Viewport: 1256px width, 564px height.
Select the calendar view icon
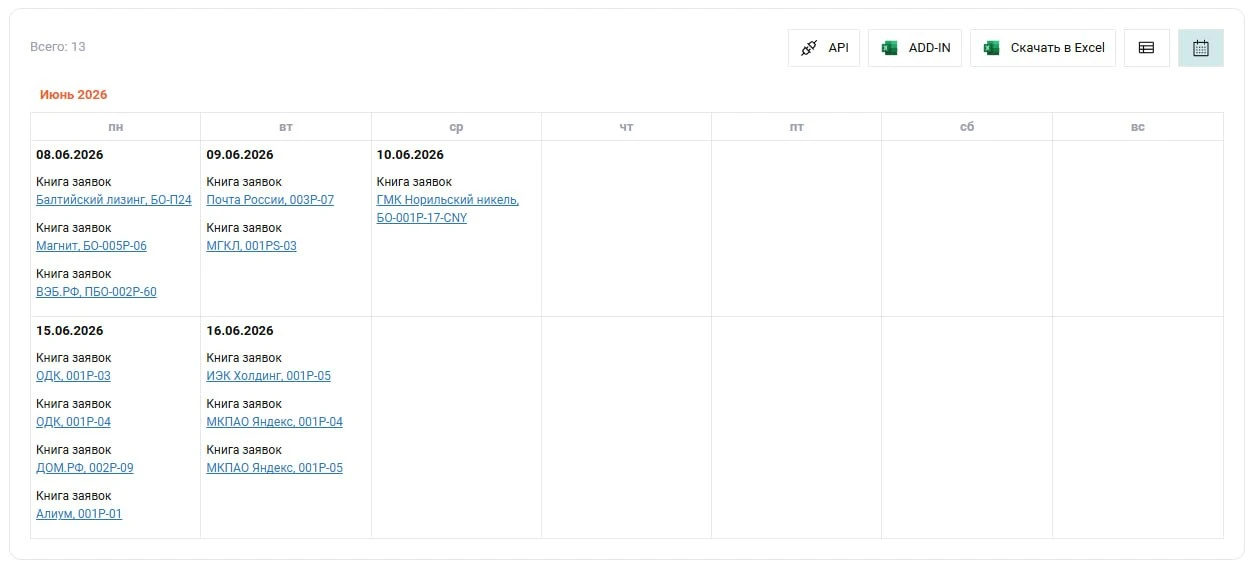tap(1201, 48)
